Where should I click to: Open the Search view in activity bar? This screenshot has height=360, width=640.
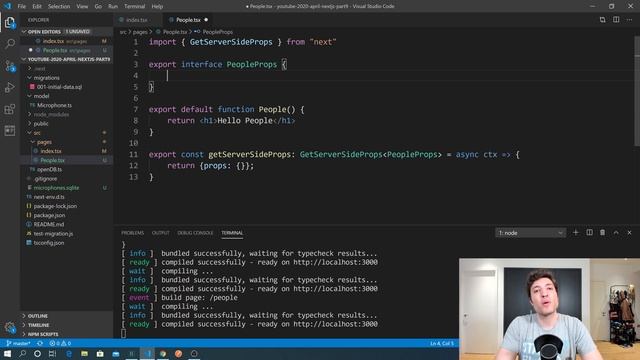click(10, 44)
